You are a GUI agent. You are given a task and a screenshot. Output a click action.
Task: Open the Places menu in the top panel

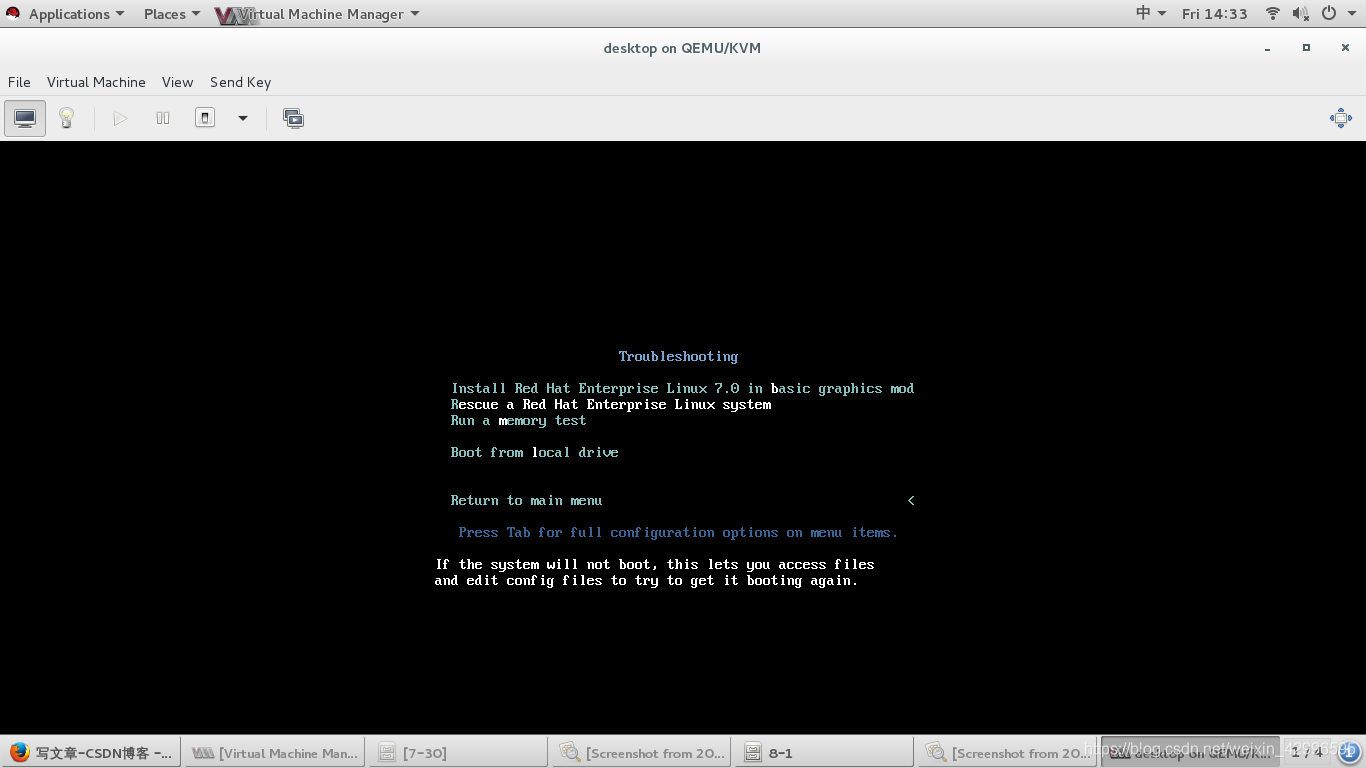[x=171, y=14]
